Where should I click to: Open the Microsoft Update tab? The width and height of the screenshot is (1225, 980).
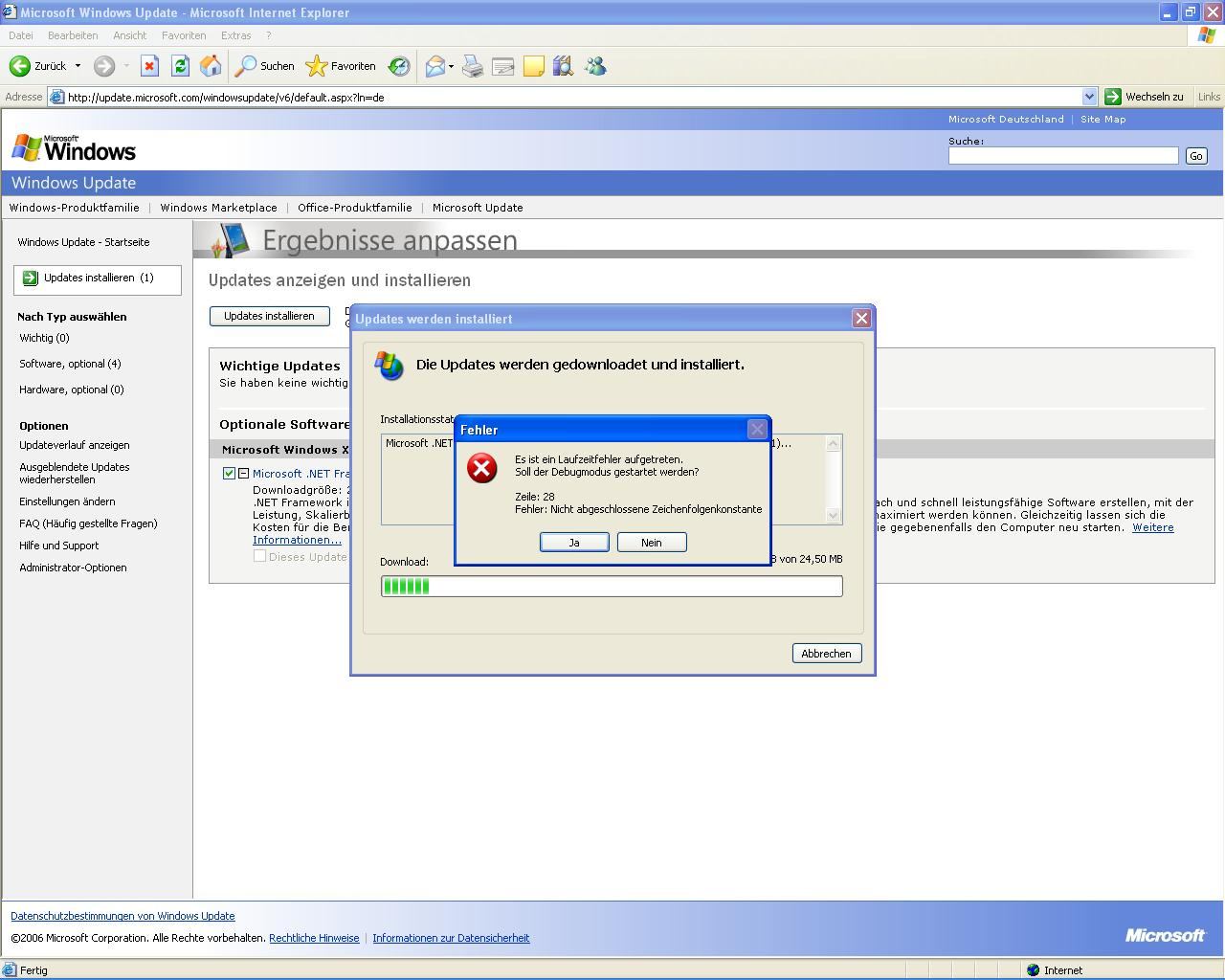coord(478,208)
